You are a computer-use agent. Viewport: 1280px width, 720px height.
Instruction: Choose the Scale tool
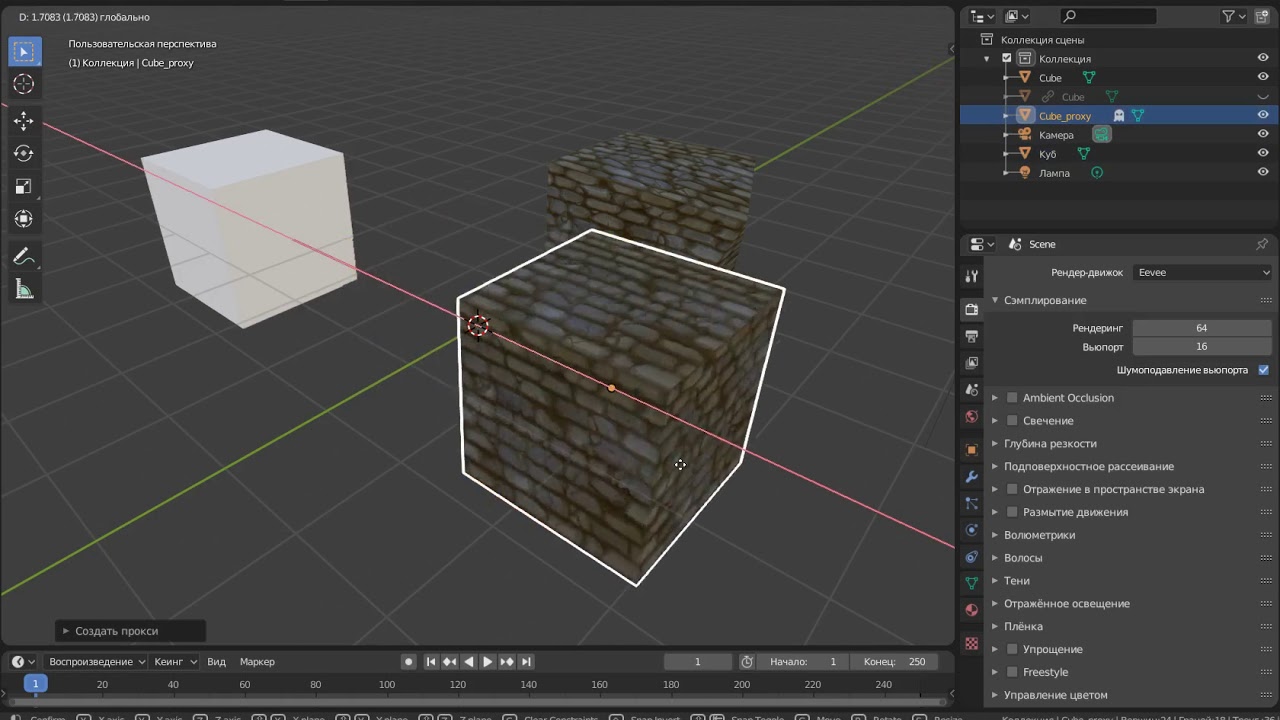pos(24,187)
